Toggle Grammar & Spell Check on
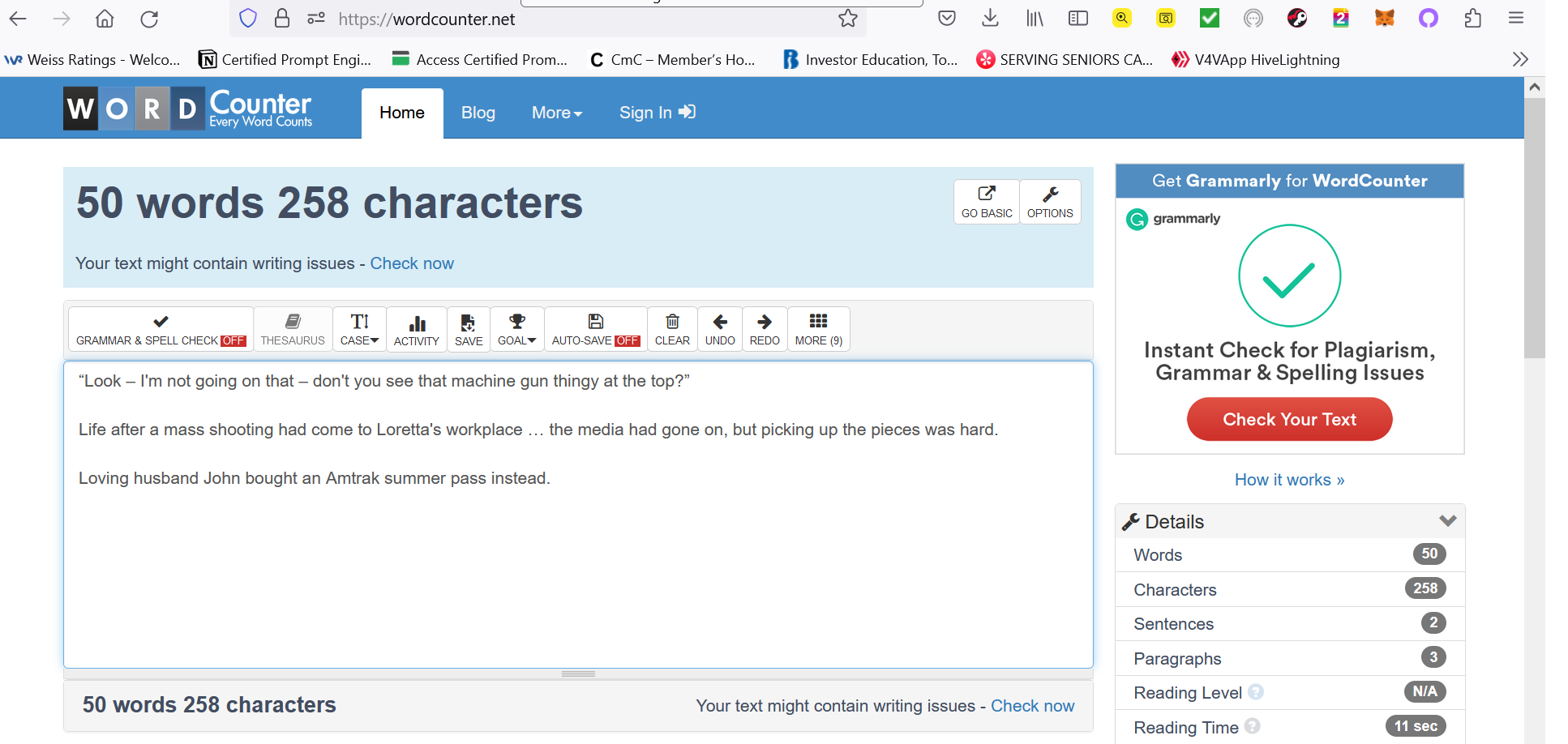Viewport: 1568px width, 744px height. (x=161, y=329)
